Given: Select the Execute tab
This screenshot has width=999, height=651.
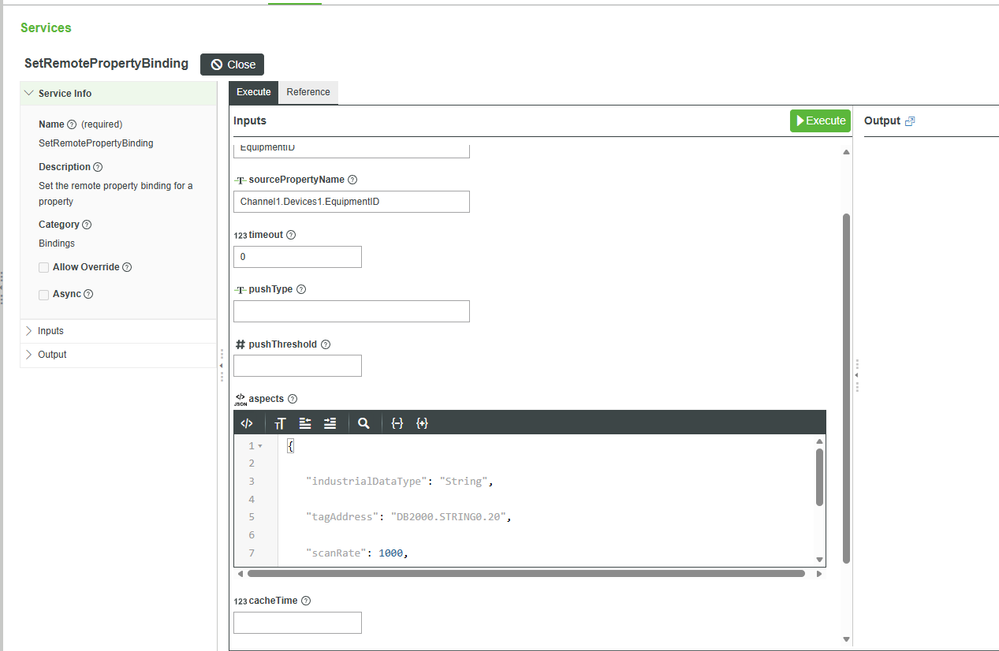Looking at the screenshot, I should (254, 92).
